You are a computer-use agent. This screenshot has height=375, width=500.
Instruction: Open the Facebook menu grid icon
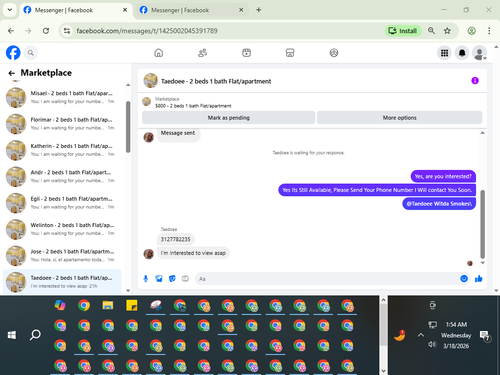point(444,53)
